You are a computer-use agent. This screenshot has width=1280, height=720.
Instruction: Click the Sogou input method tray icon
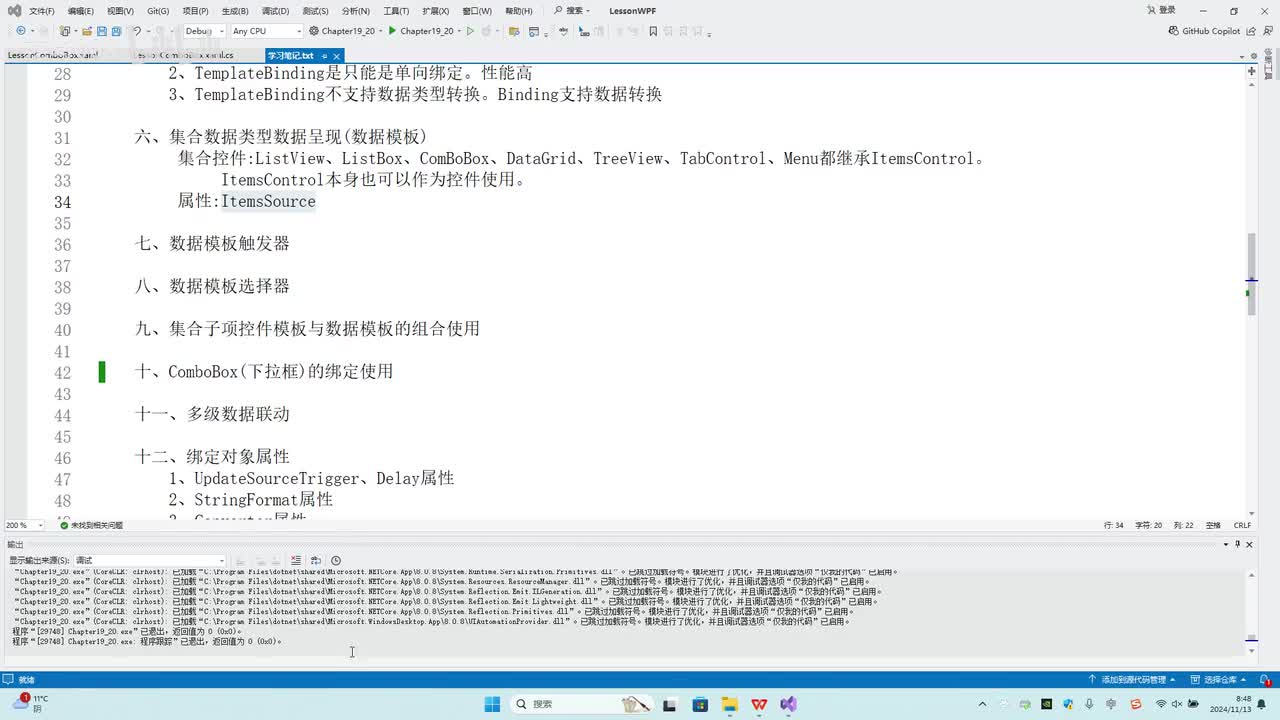pyautogui.click(x=1137, y=704)
